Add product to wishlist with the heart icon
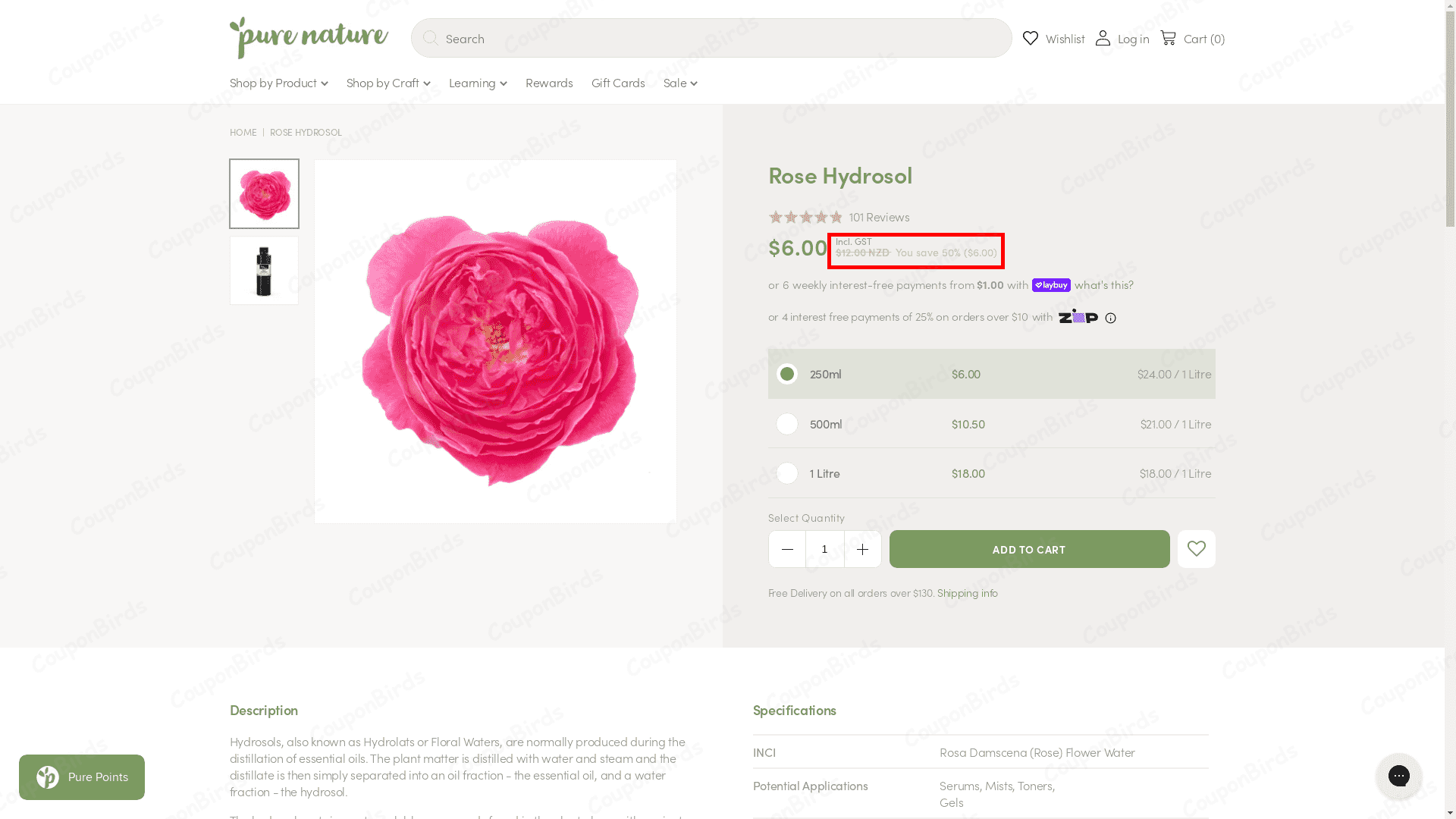Image resolution: width=1456 pixels, height=819 pixels. (x=1196, y=548)
